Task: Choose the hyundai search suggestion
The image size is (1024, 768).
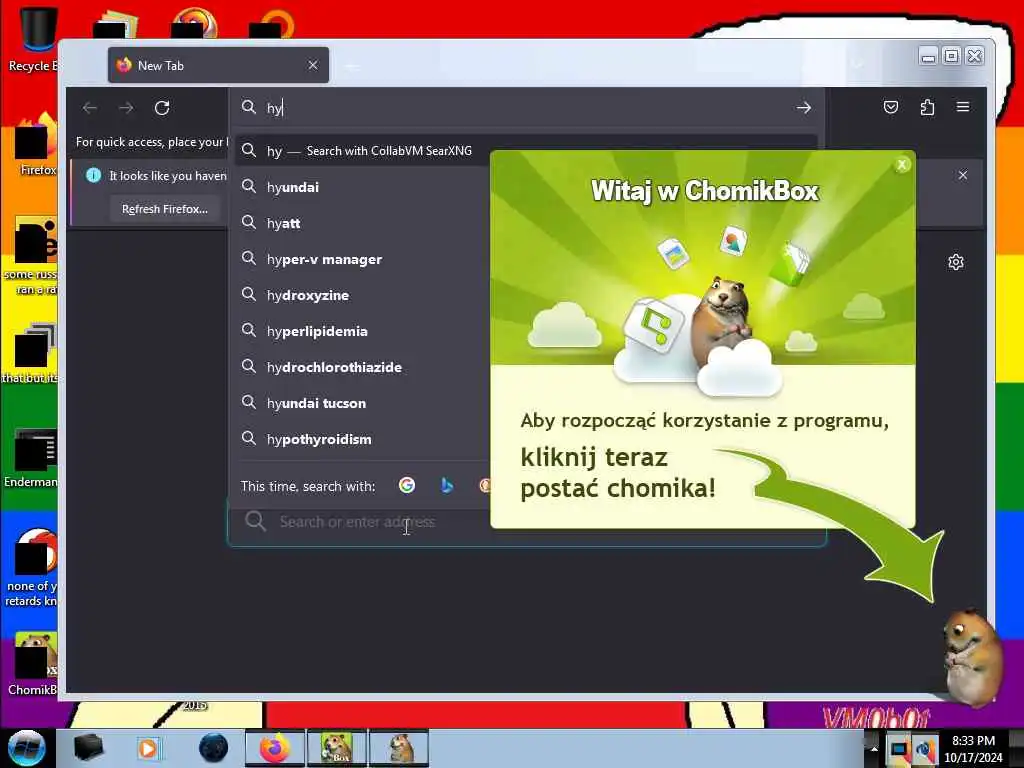Action: point(362,187)
